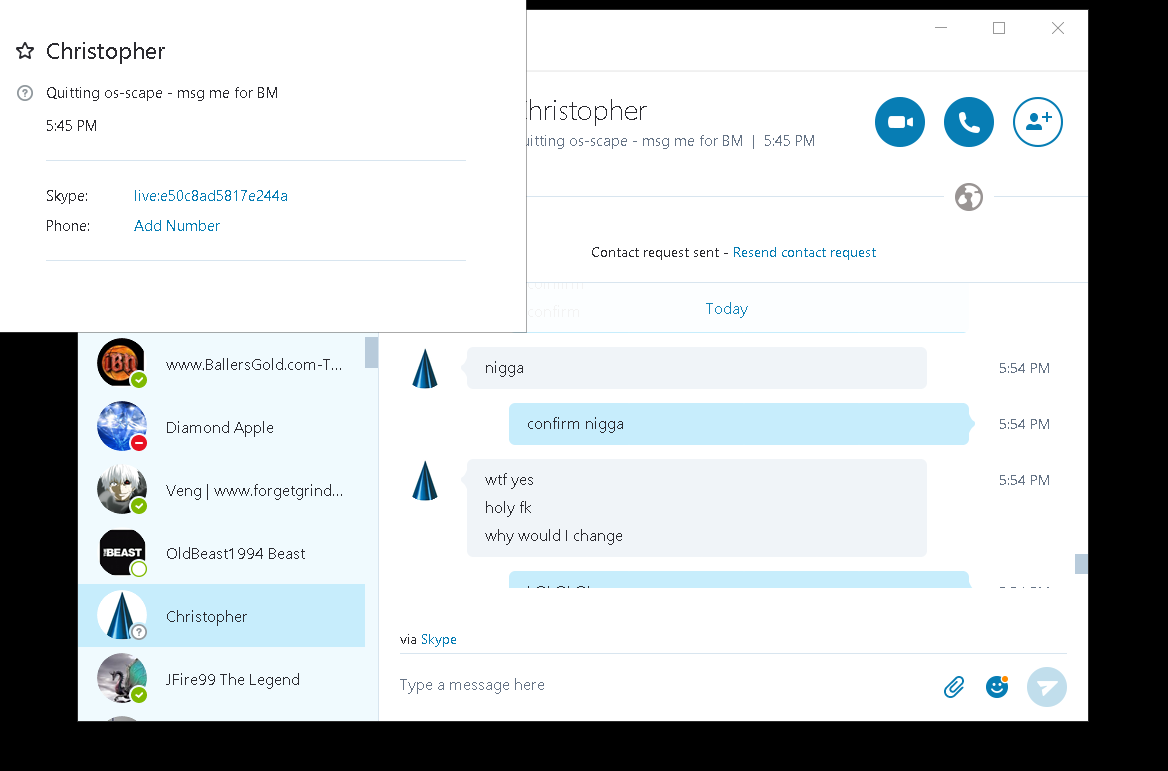This screenshot has width=1168, height=771.
Task: Add people to the conversation
Action: coord(1038,122)
